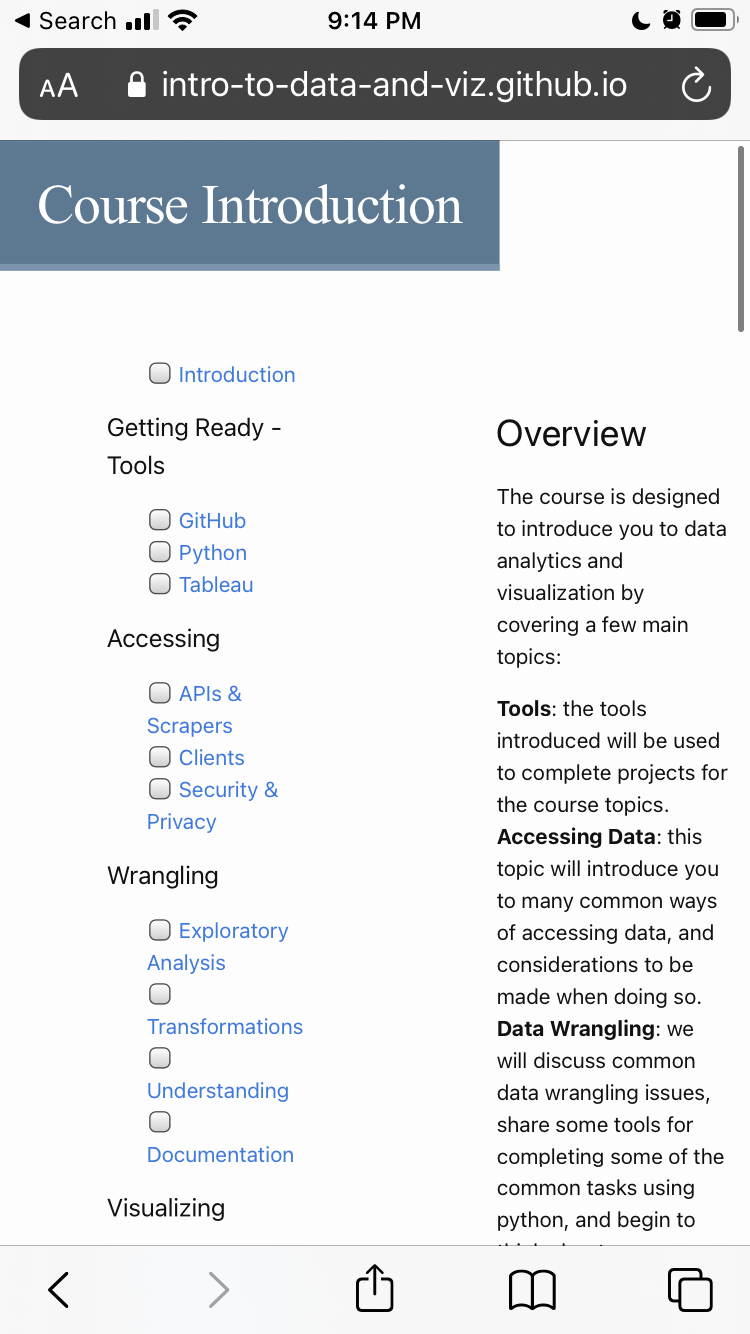
Task: Toggle the Tableau checkbox
Action: [160, 584]
